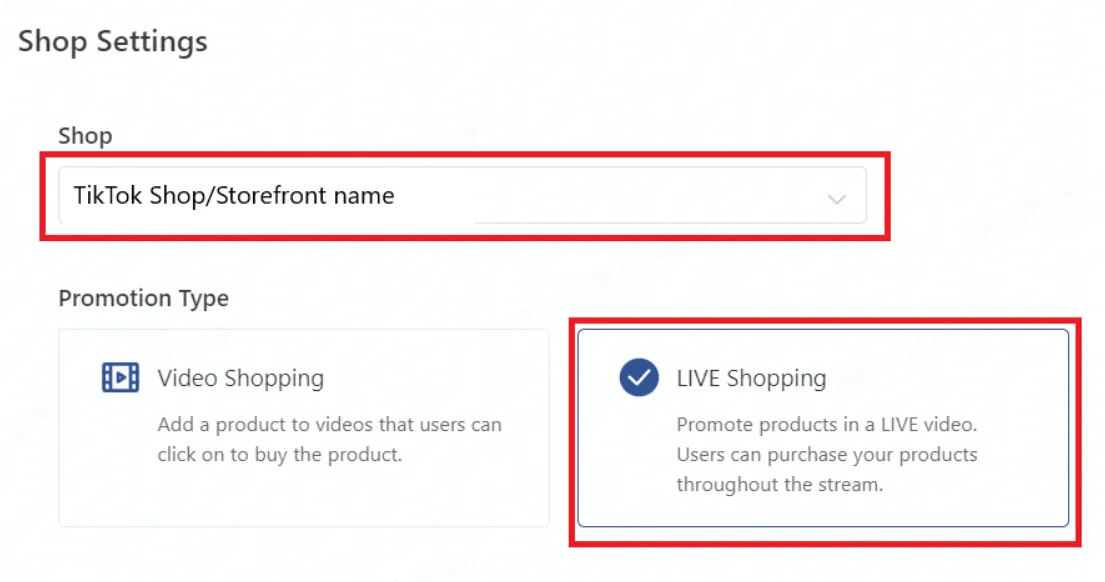Click the "Shop" field label
The height and width of the screenshot is (582, 1105).
point(85,135)
